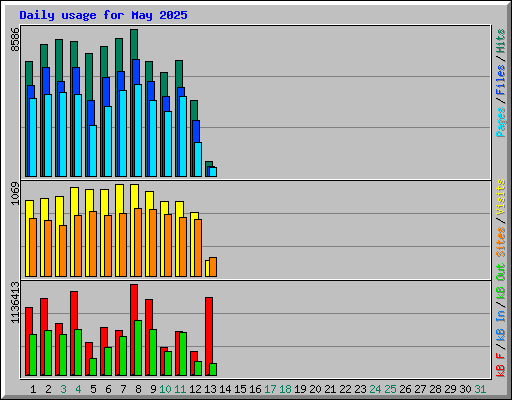Click the cyan Pages bar for day 5

click(x=93, y=151)
